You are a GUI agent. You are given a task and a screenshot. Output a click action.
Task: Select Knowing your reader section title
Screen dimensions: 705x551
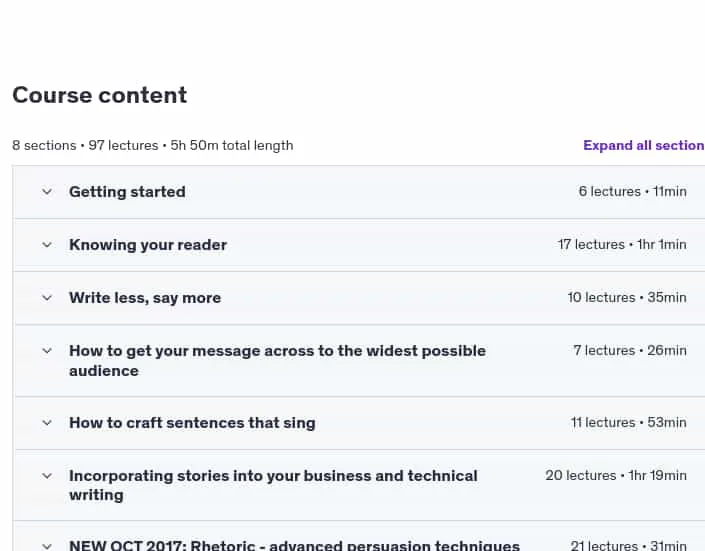coord(148,245)
